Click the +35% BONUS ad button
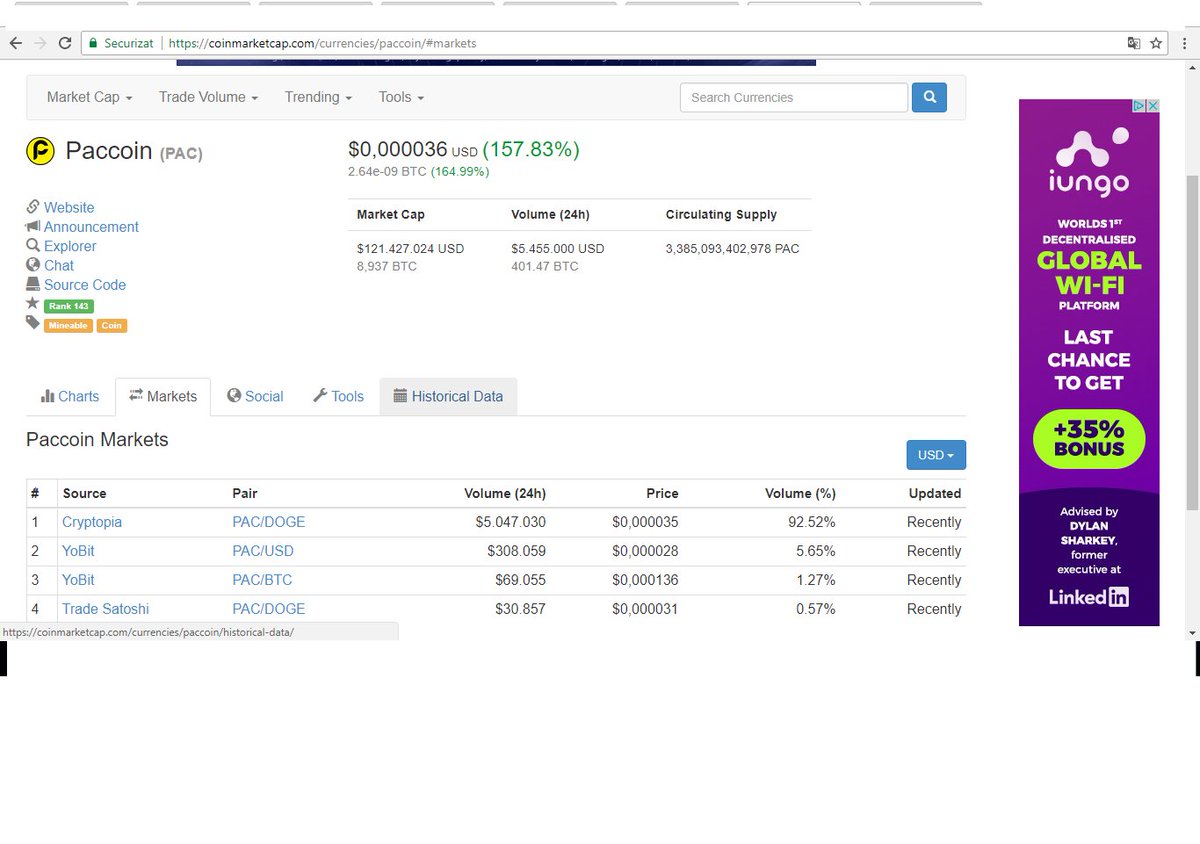Viewport: 1200px width, 844px height. click(1089, 439)
